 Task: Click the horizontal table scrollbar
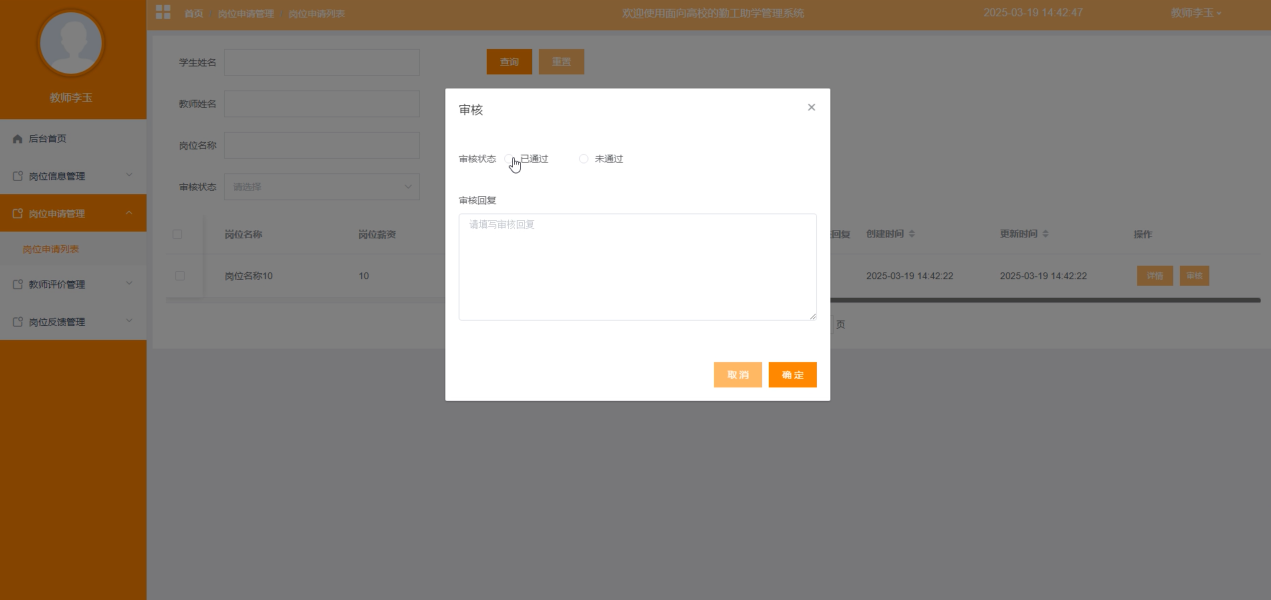713,300
